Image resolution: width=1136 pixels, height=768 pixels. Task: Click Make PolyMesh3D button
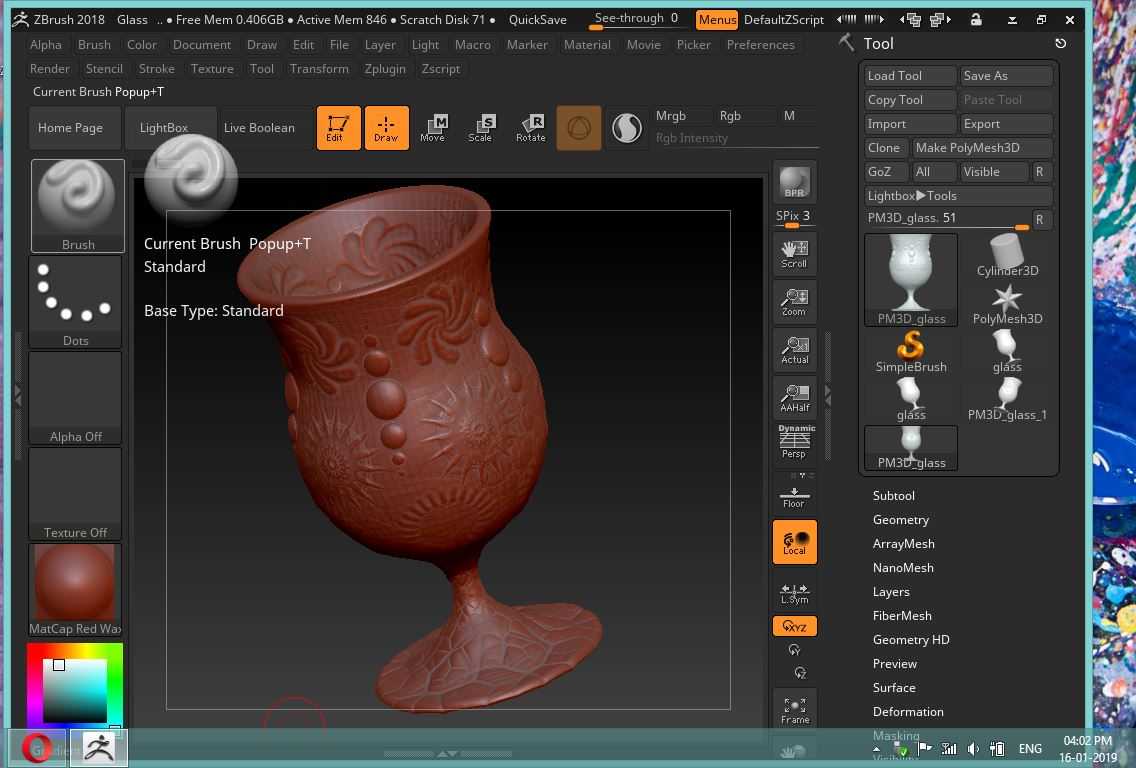click(982, 148)
